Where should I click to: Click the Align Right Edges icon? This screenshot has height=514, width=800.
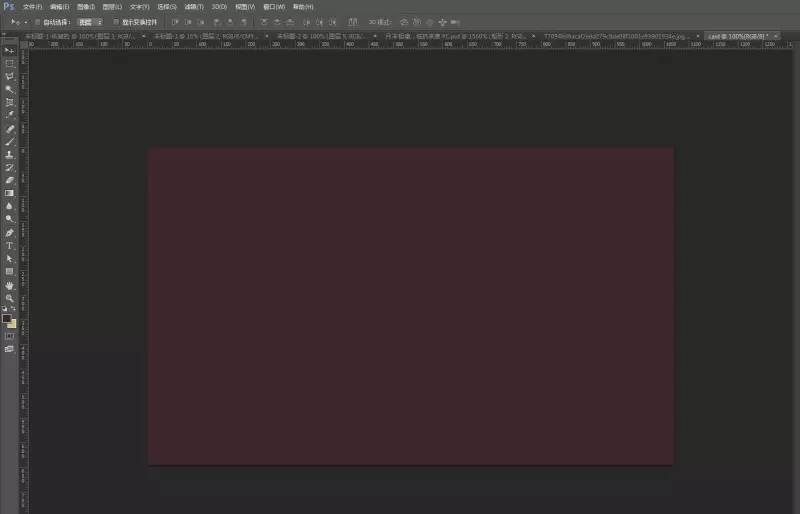tap(243, 22)
